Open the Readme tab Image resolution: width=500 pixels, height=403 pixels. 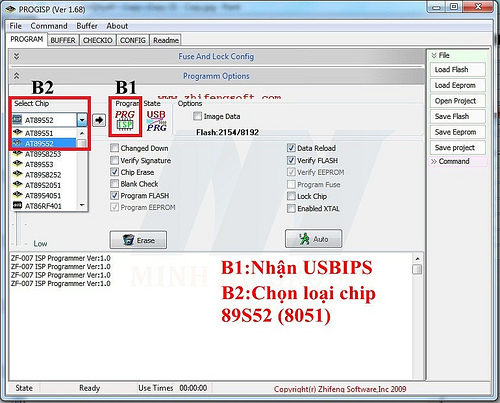click(166, 40)
